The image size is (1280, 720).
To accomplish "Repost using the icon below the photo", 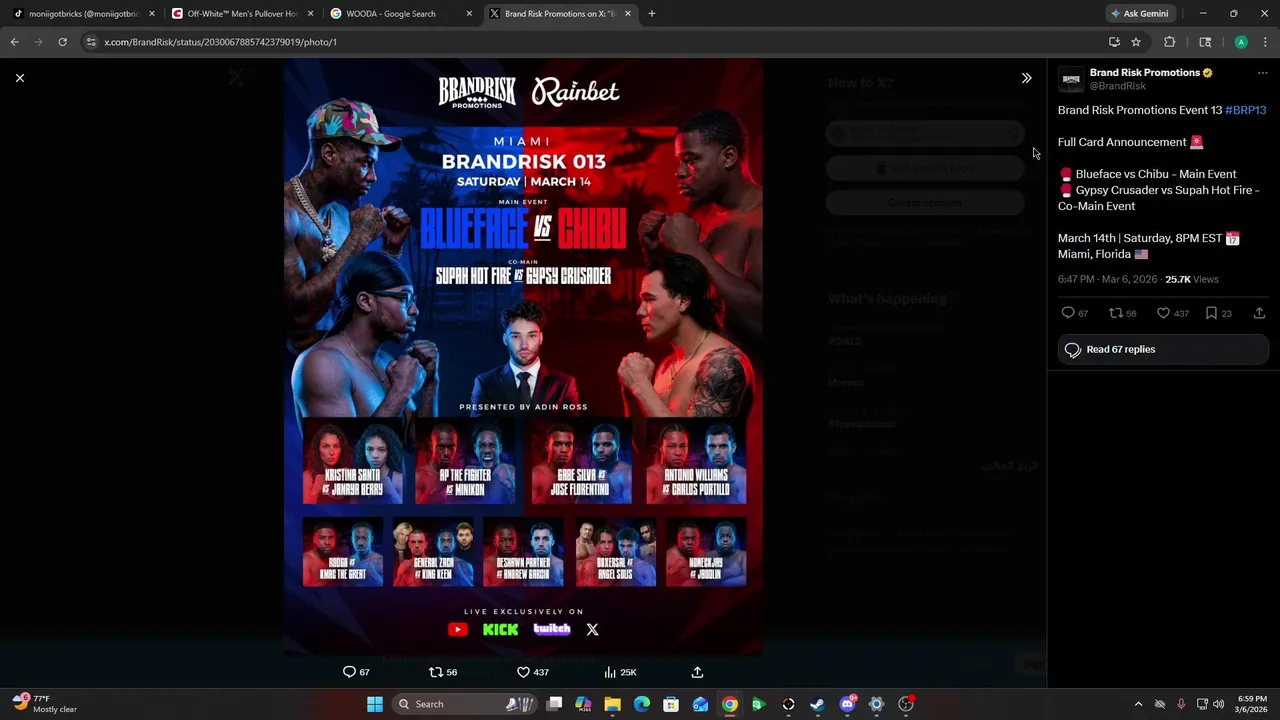I will click(x=435, y=672).
